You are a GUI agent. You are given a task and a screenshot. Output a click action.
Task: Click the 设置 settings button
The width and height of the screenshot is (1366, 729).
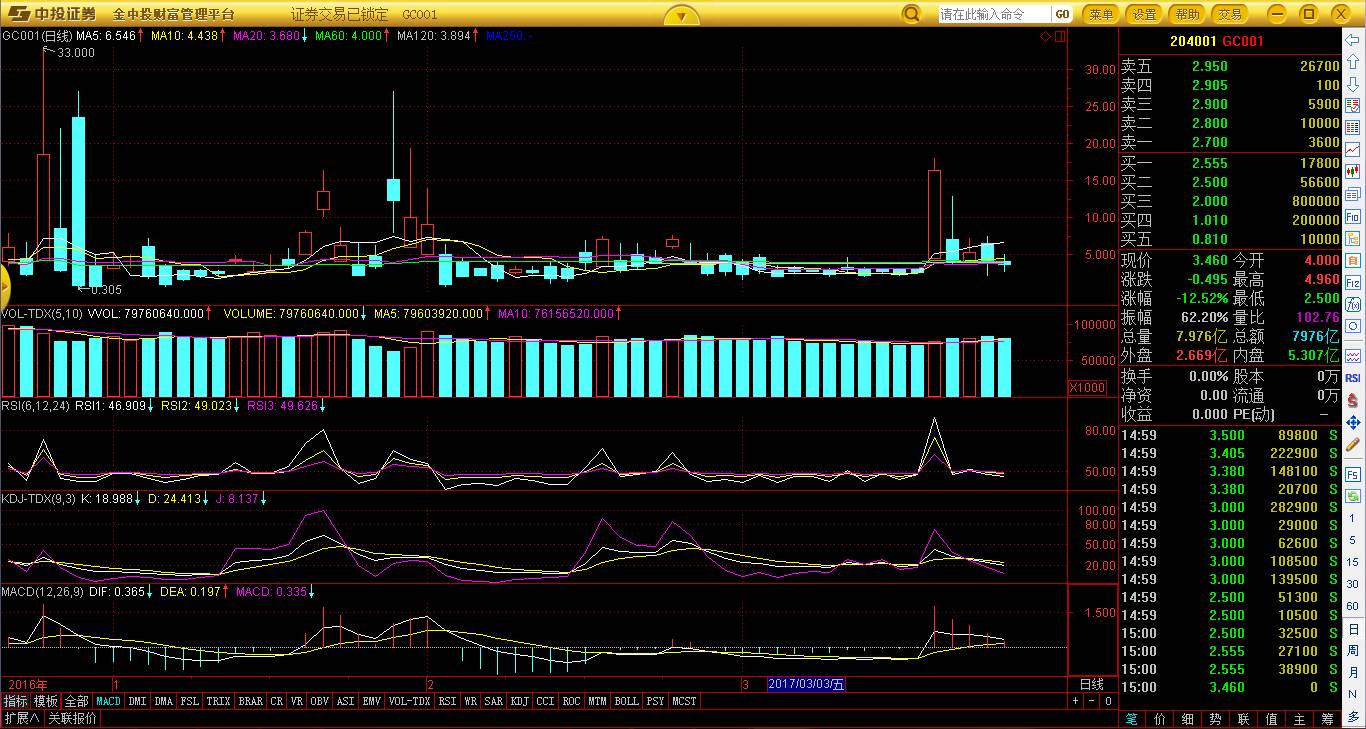[1144, 14]
